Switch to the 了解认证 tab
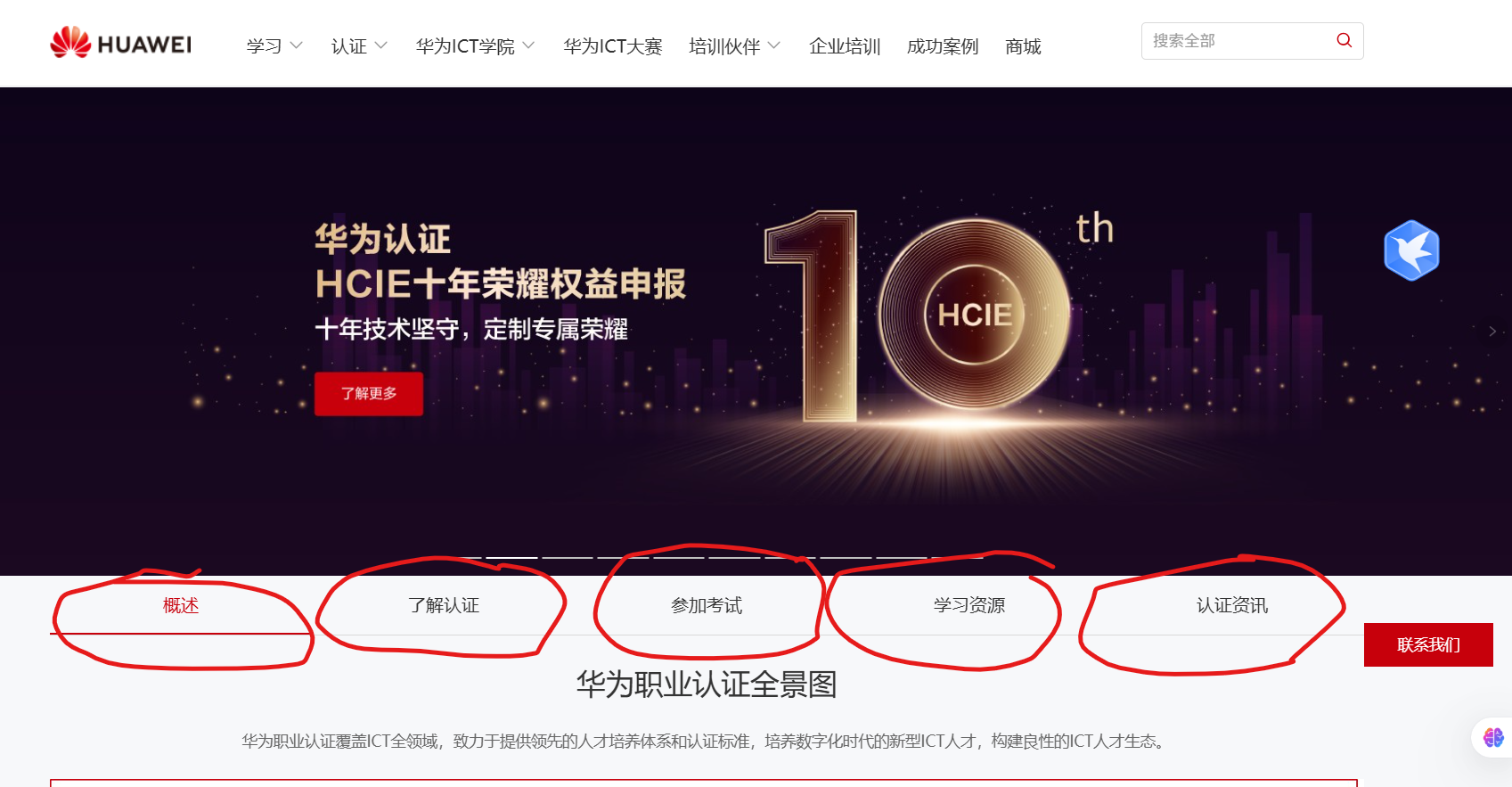Screen dimensions: 1512x787 (x=444, y=605)
